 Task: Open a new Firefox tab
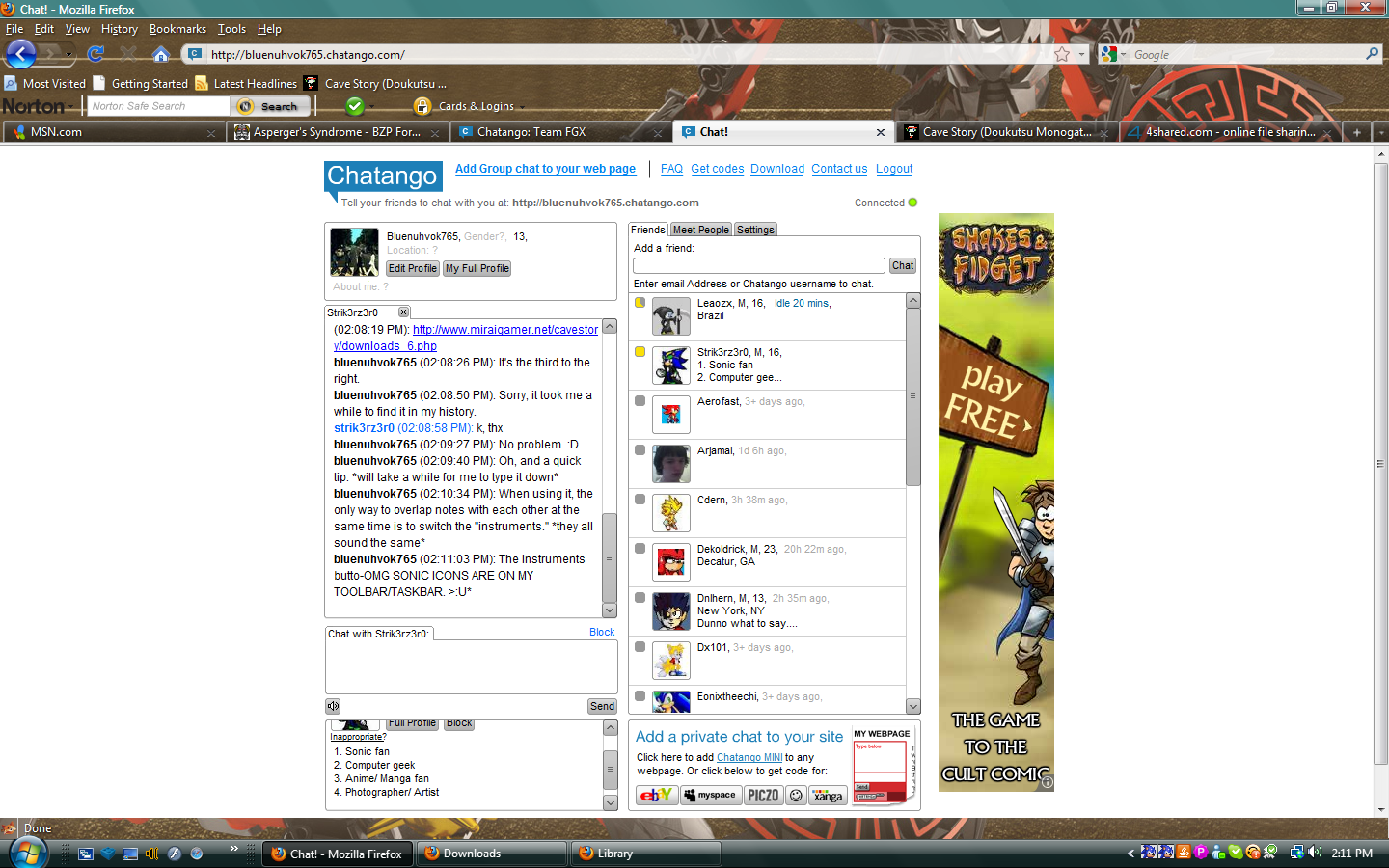[x=1356, y=132]
